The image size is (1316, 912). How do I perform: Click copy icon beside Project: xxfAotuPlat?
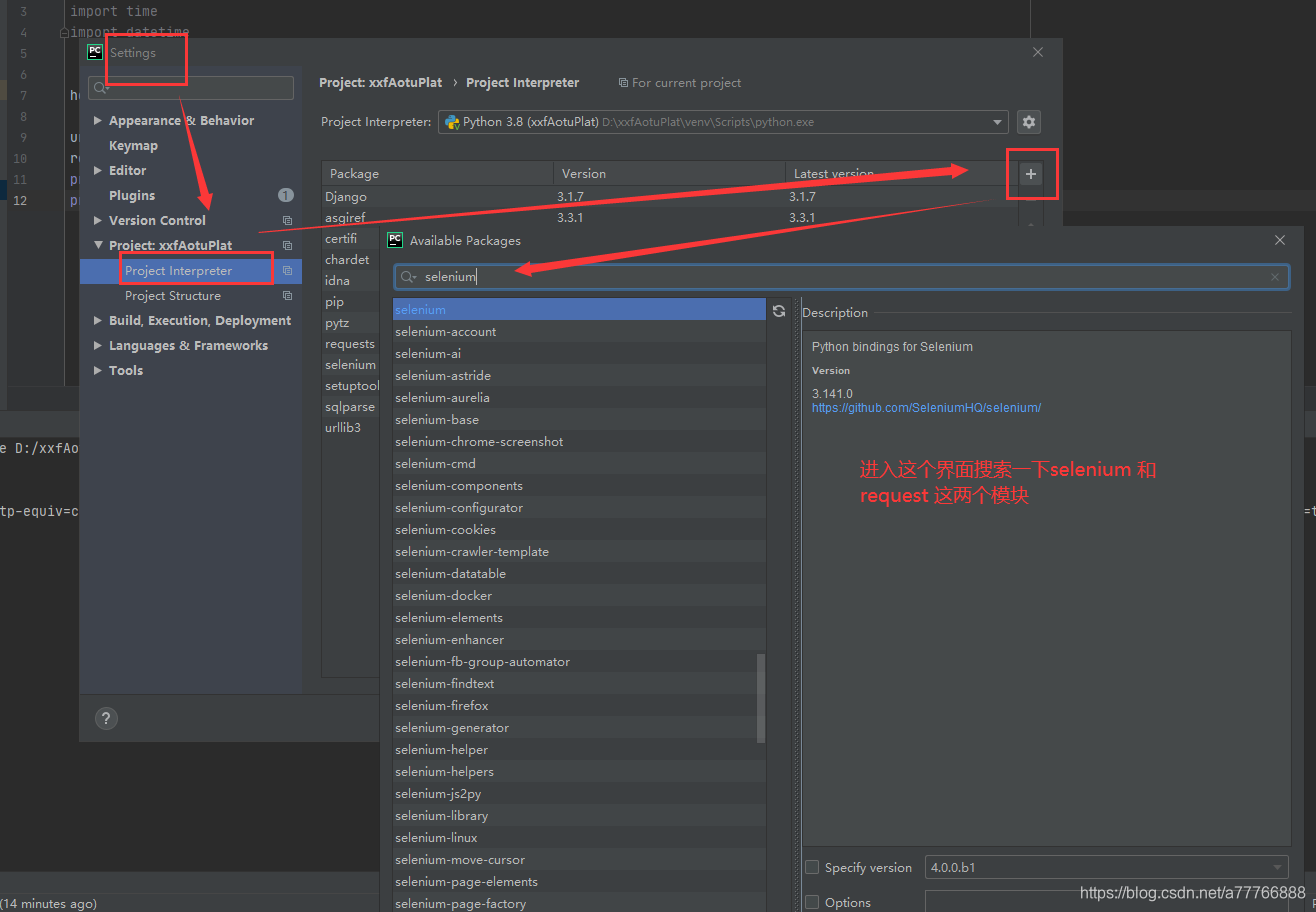pyautogui.click(x=287, y=245)
